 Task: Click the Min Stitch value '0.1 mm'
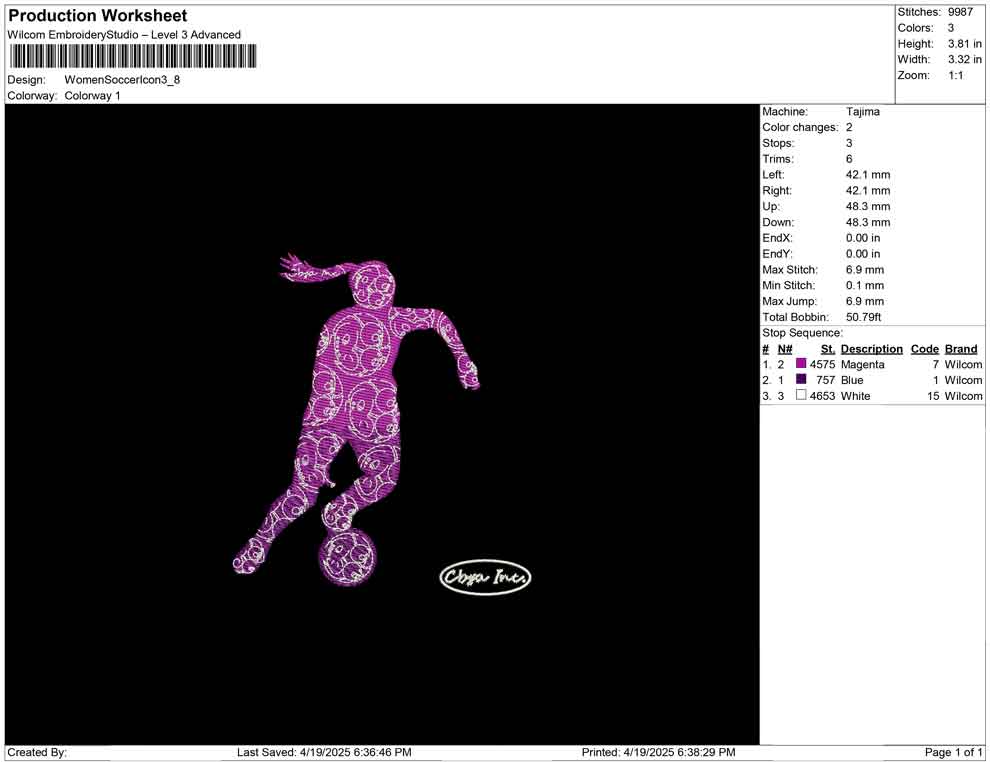click(865, 285)
